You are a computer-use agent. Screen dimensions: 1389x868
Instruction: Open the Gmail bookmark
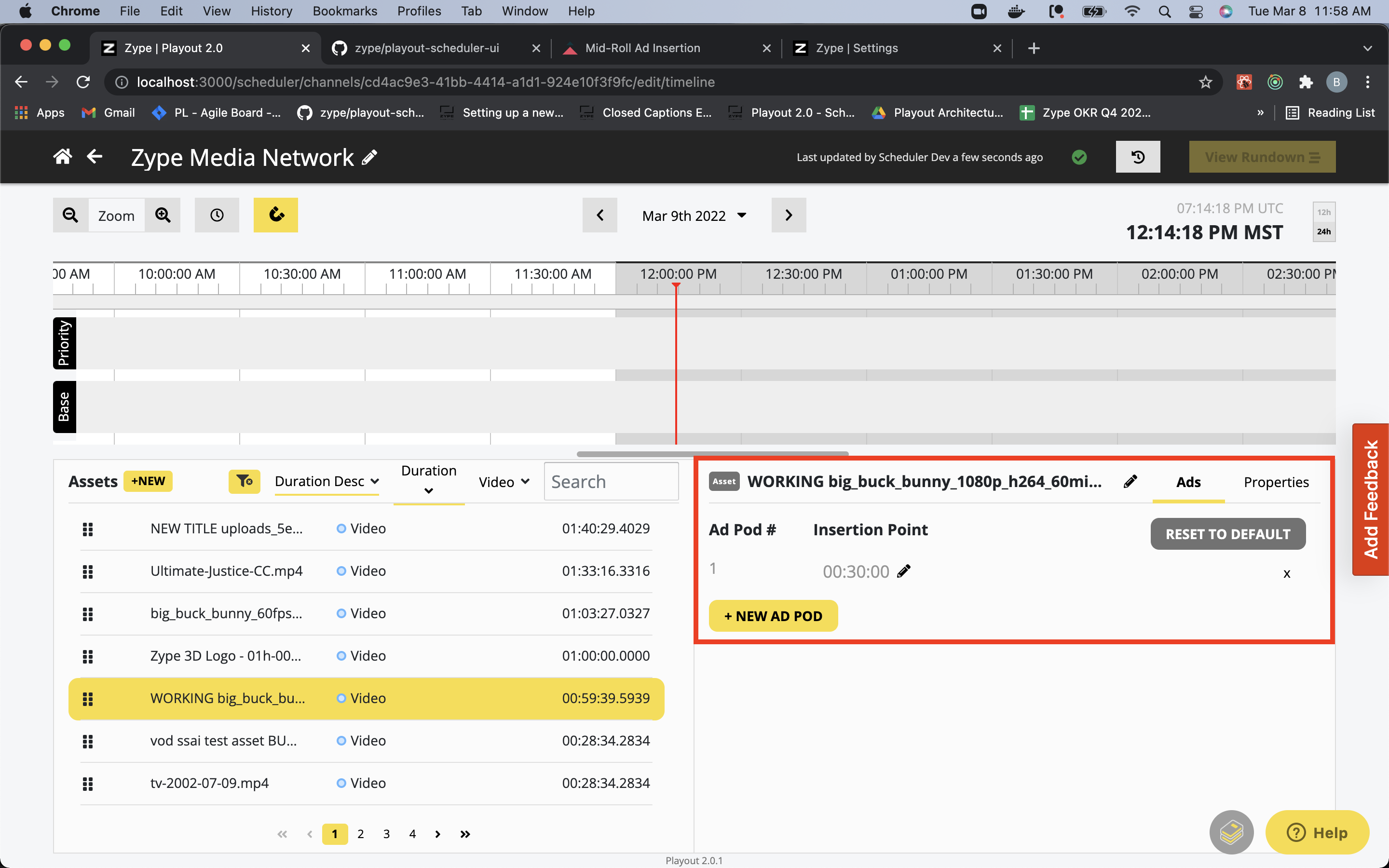[x=109, y=112]
